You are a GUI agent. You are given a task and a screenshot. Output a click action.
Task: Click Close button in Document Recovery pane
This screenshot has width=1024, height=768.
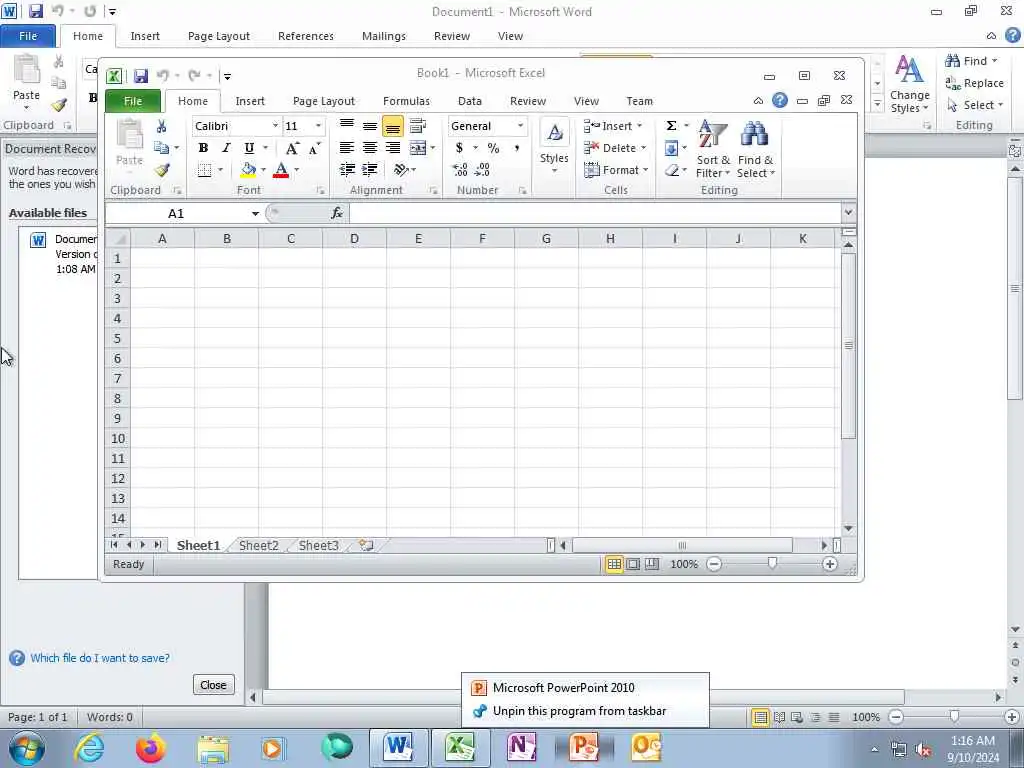tap(214, 685)
